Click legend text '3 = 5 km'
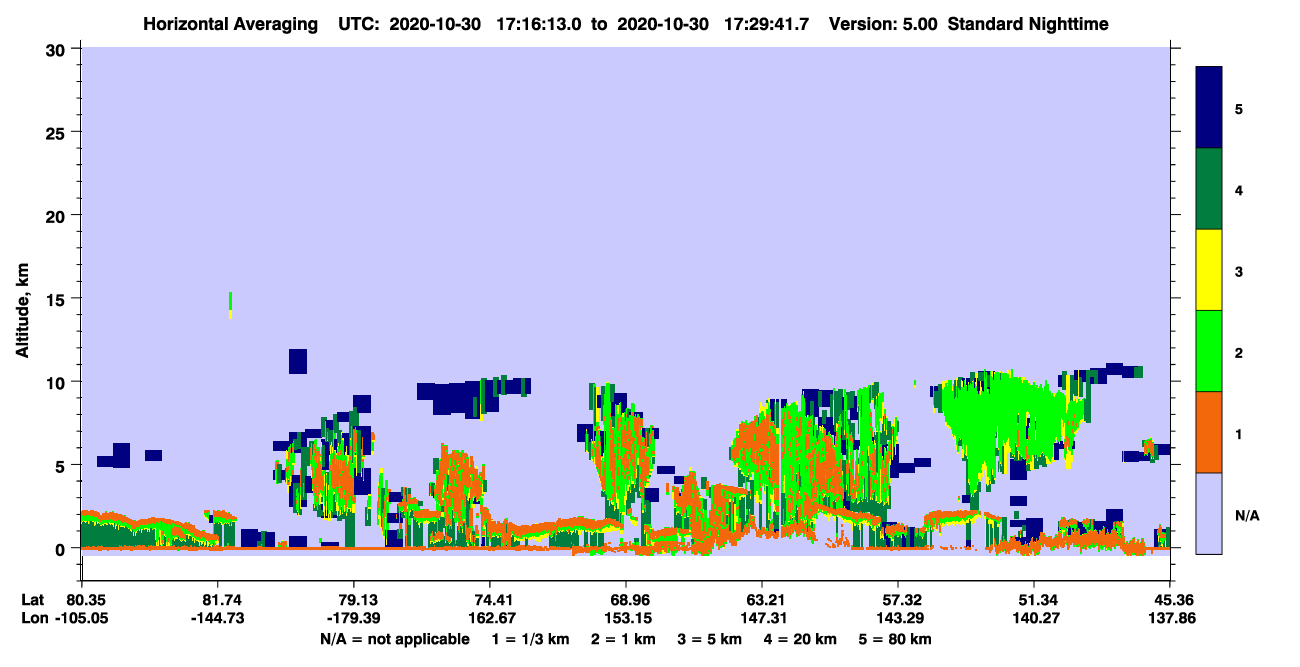 click(x=710, y=639)
